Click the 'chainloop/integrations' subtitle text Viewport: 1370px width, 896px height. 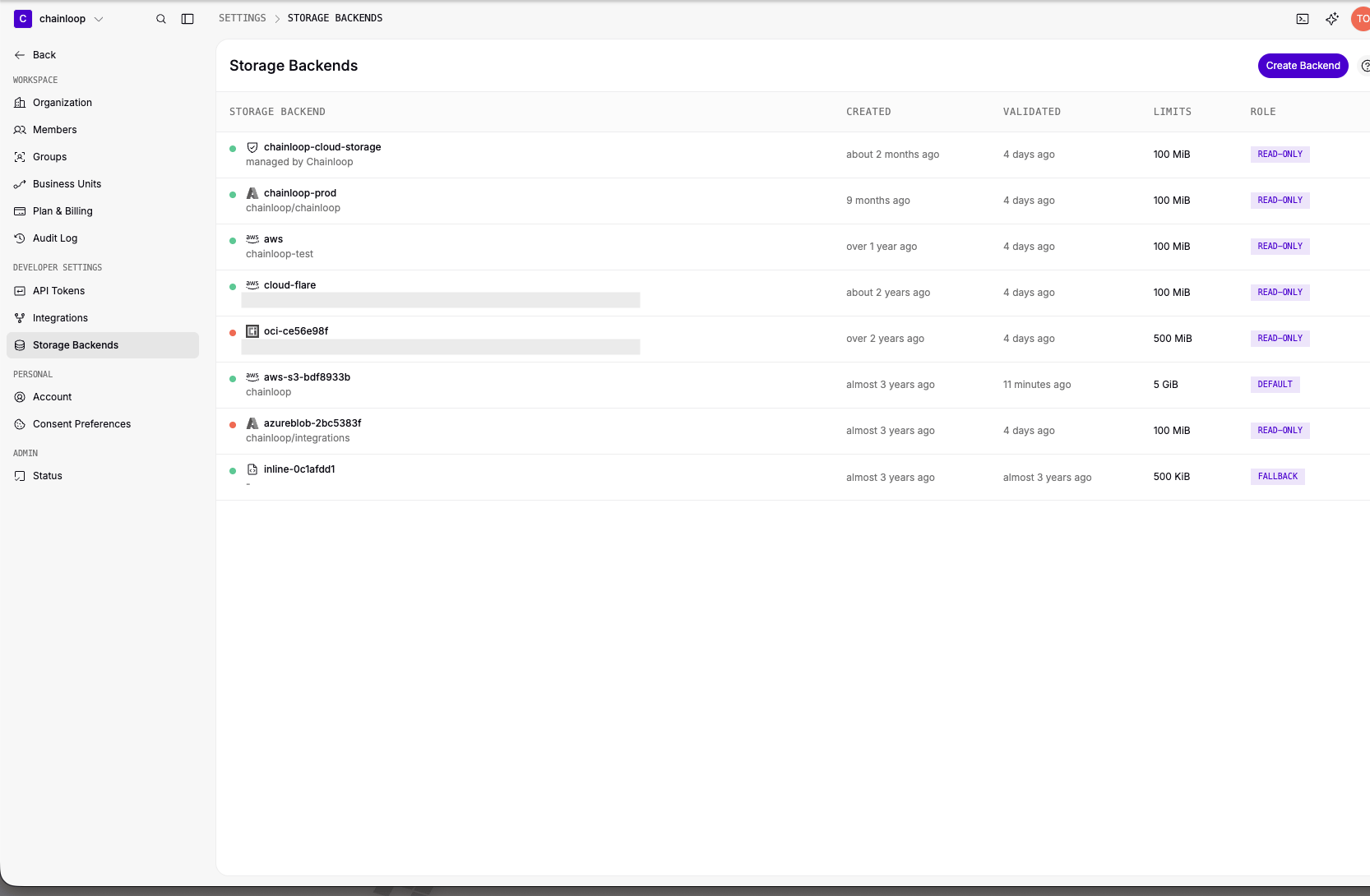point(298,438)
